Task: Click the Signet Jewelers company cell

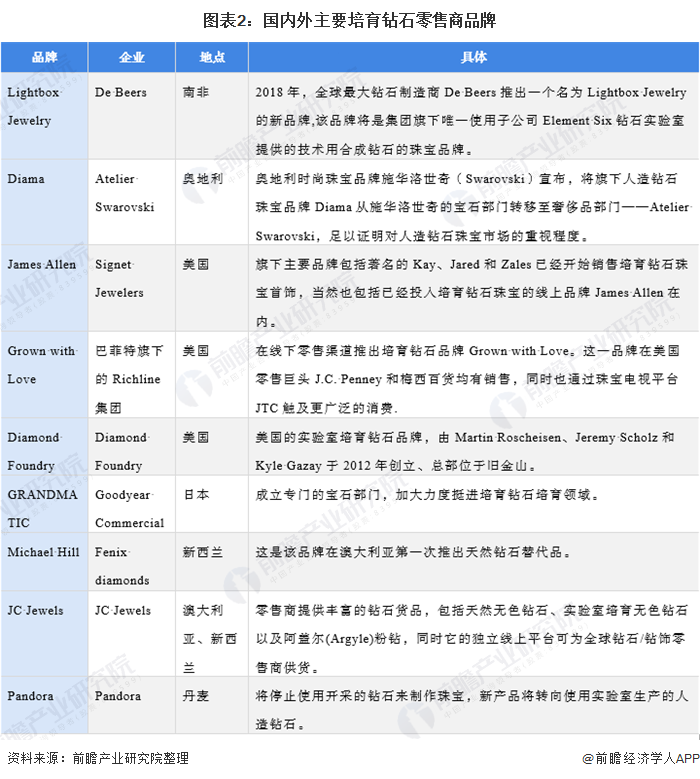Action: (132, 288)
